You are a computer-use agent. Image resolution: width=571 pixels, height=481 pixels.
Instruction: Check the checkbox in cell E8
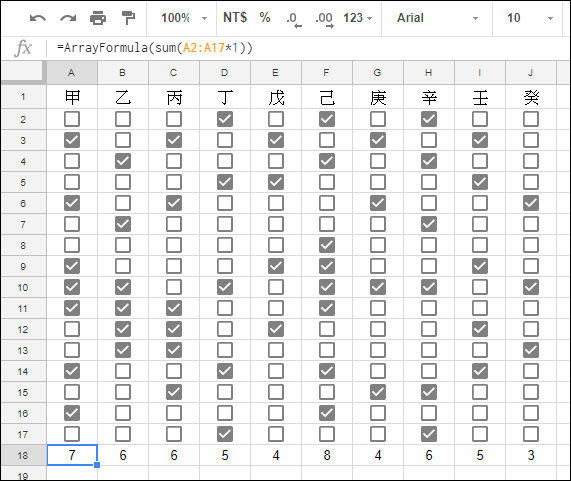(276, 245)
